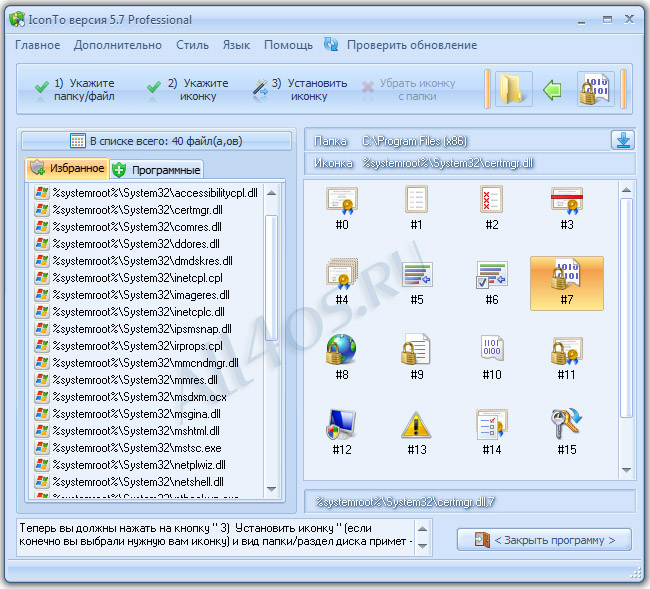Select accessibilitycpl.dll in the list
Viewport: 650px width, 589px height.
pyautogui.click(x=146, y=193)
